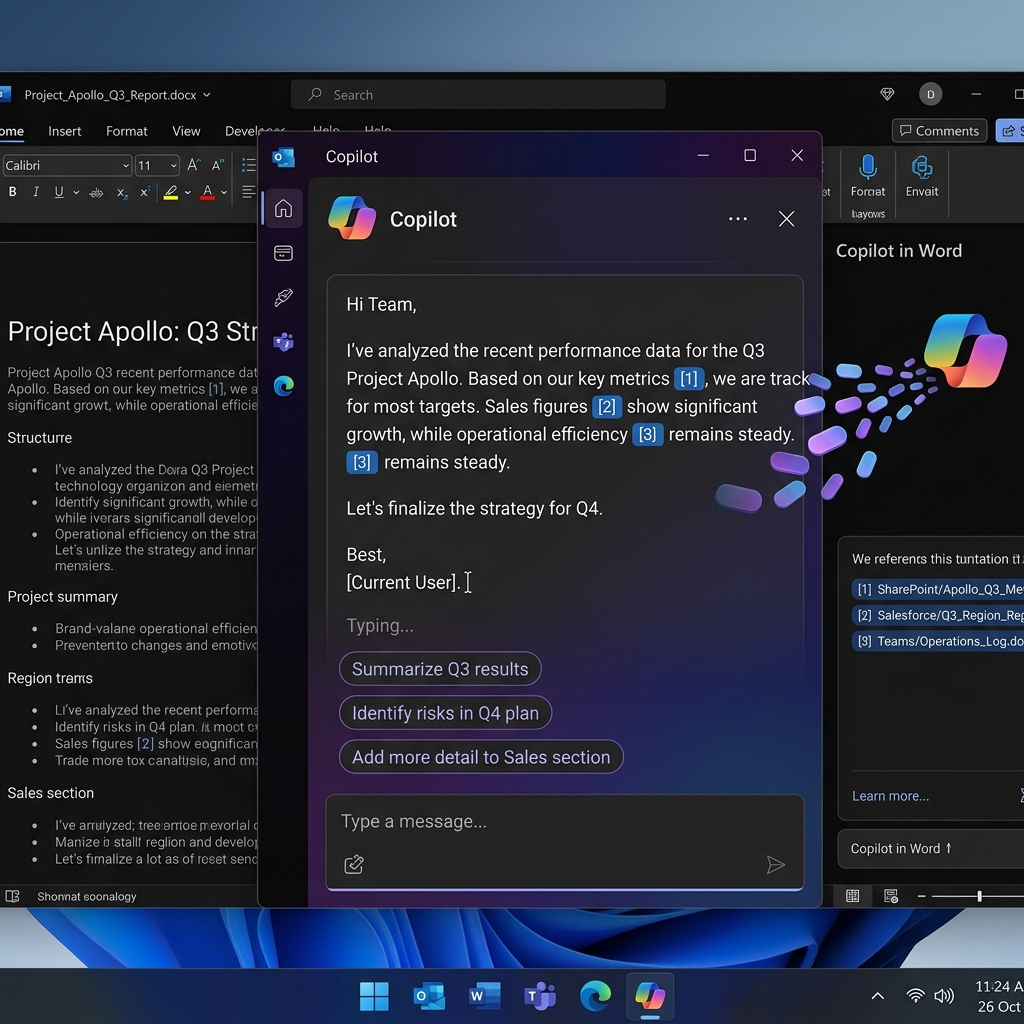
Task: Select the pen icon in Copilot sidebar
Action: coord(283,298)
